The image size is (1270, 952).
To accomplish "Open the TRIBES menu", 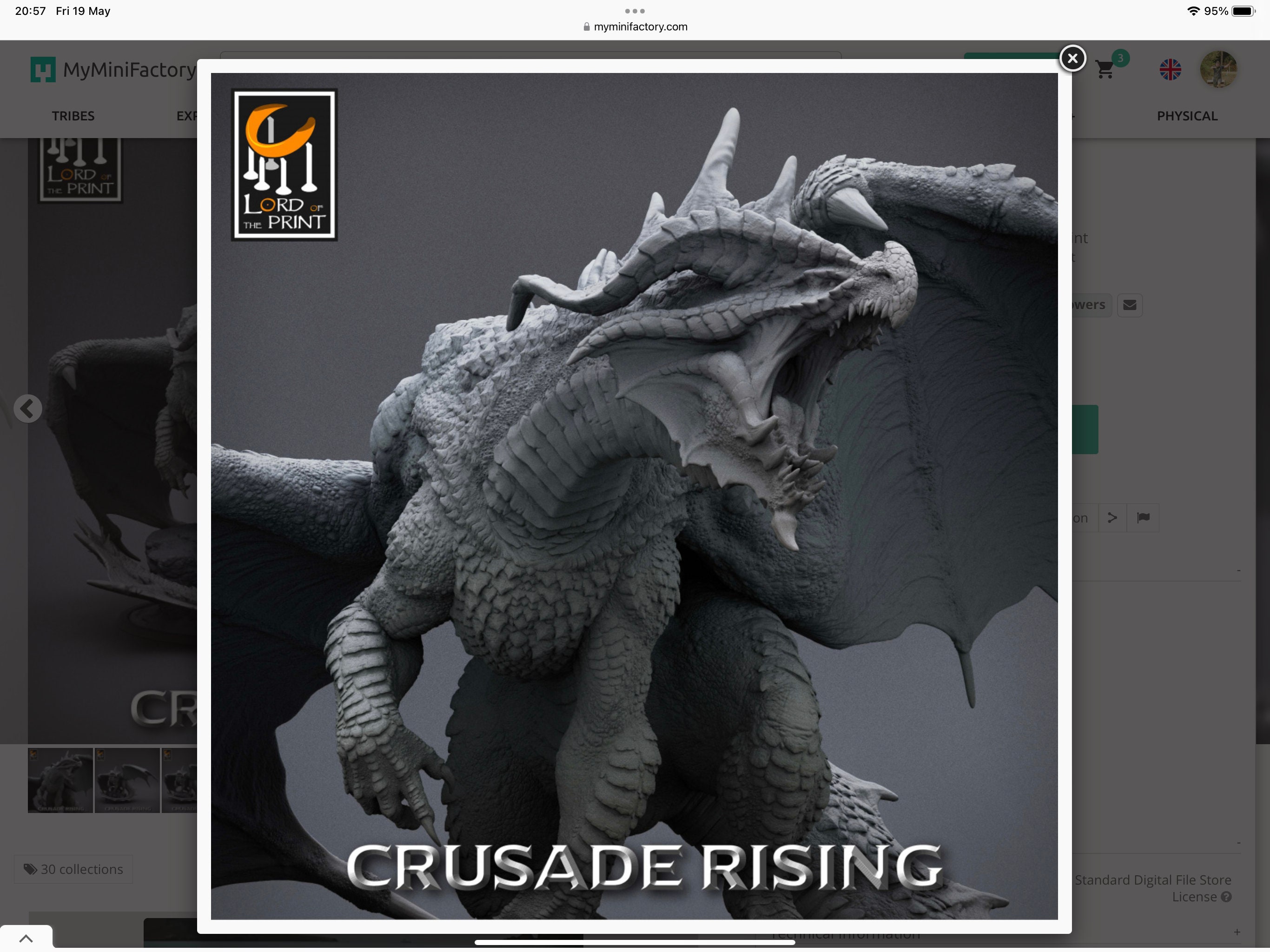I will (73, 116).
